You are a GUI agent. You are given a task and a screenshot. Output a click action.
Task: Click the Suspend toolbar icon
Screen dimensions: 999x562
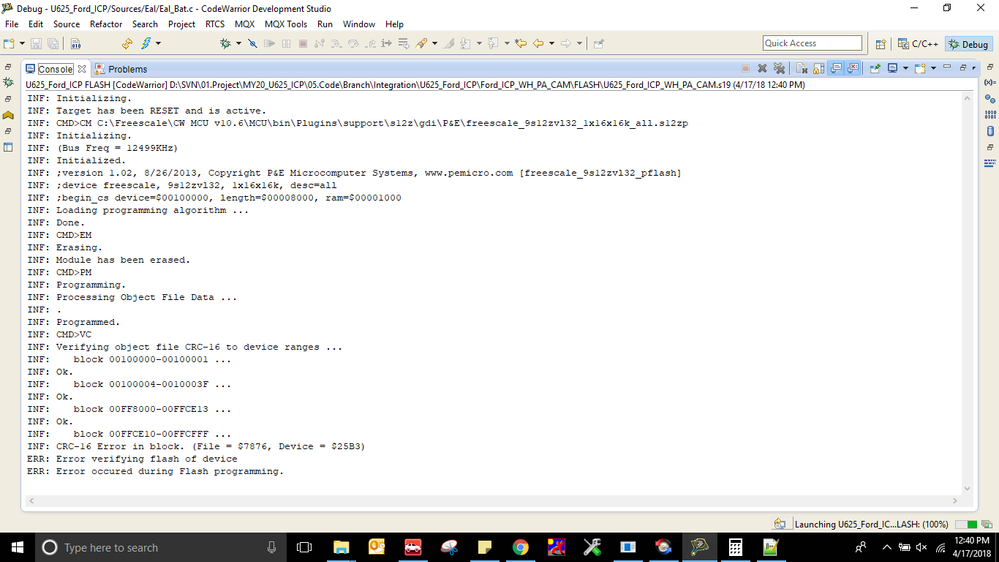click(286, 43)
